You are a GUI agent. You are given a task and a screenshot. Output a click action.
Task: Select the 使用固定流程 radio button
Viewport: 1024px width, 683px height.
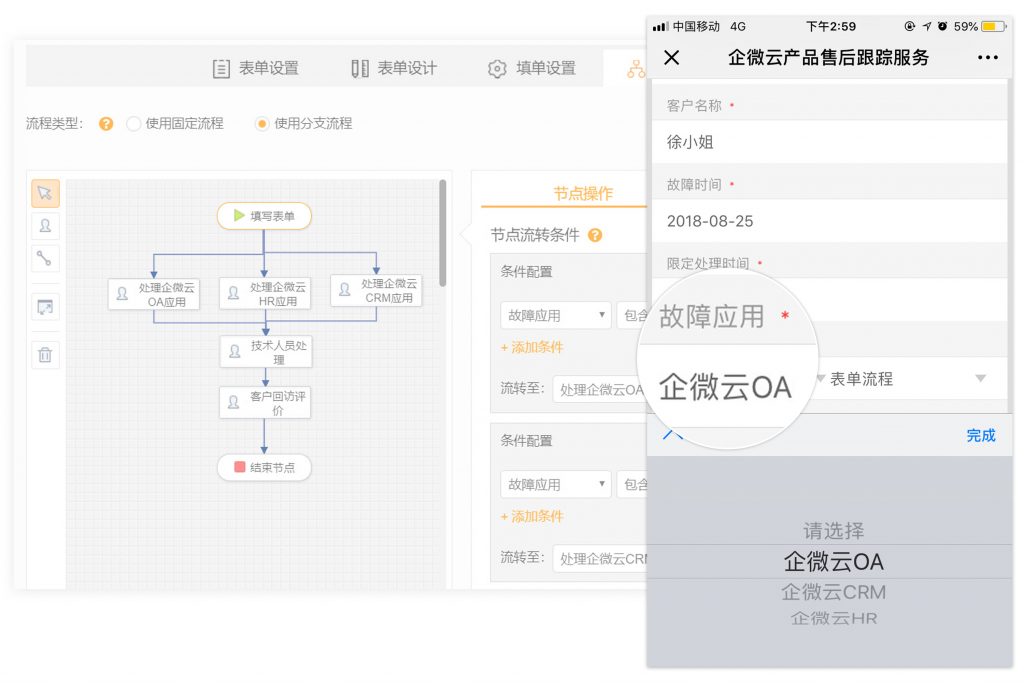[131, 123]
